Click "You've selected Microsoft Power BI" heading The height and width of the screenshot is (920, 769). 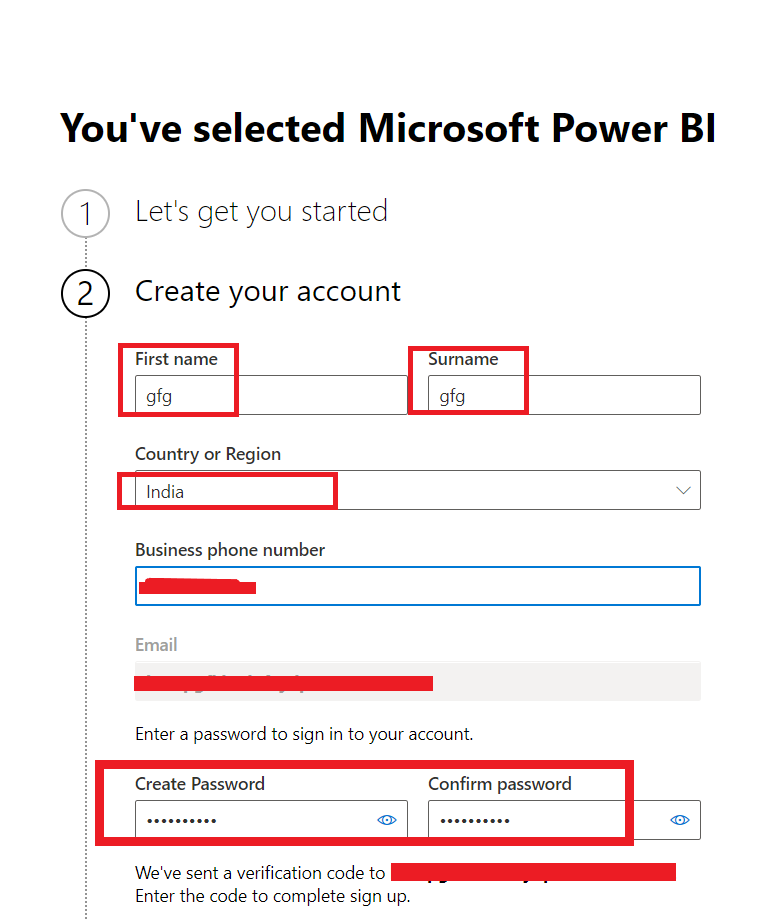point(388,129)
